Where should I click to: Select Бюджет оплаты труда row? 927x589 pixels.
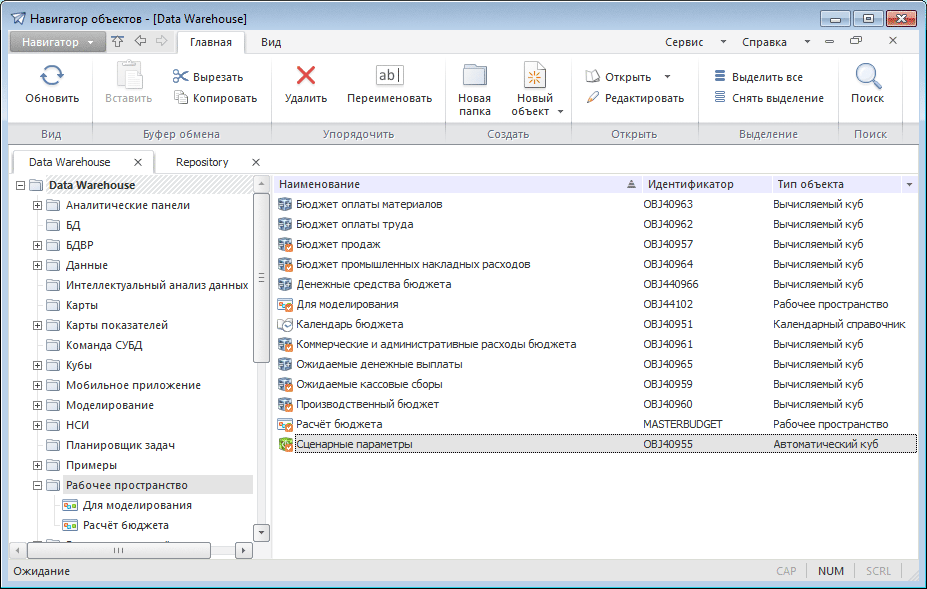point(597,225)
